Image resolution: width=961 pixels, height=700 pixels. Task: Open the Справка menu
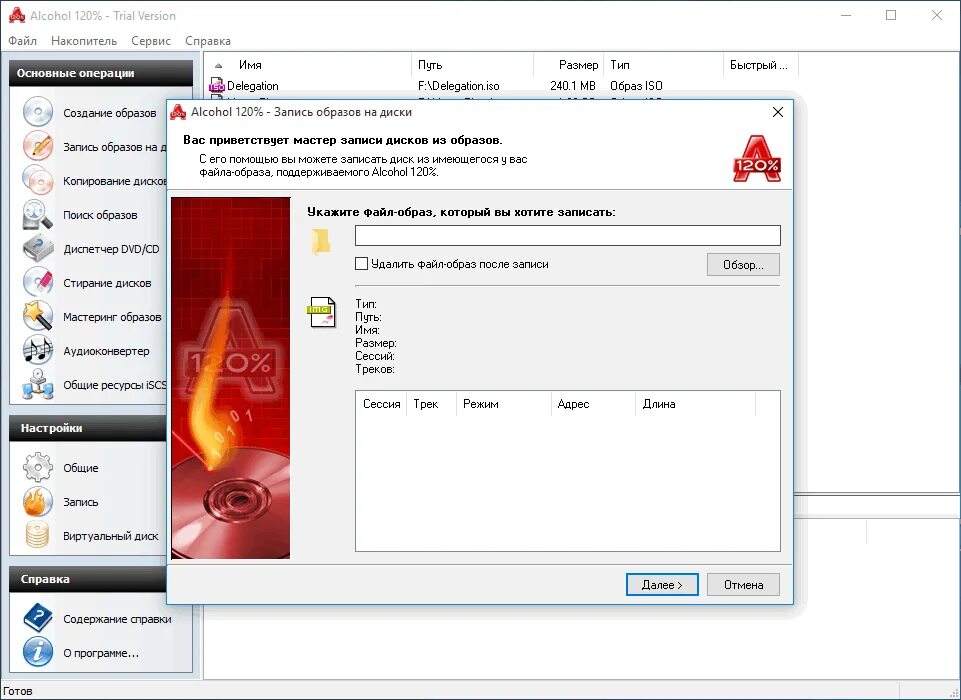tap(208, 41)
